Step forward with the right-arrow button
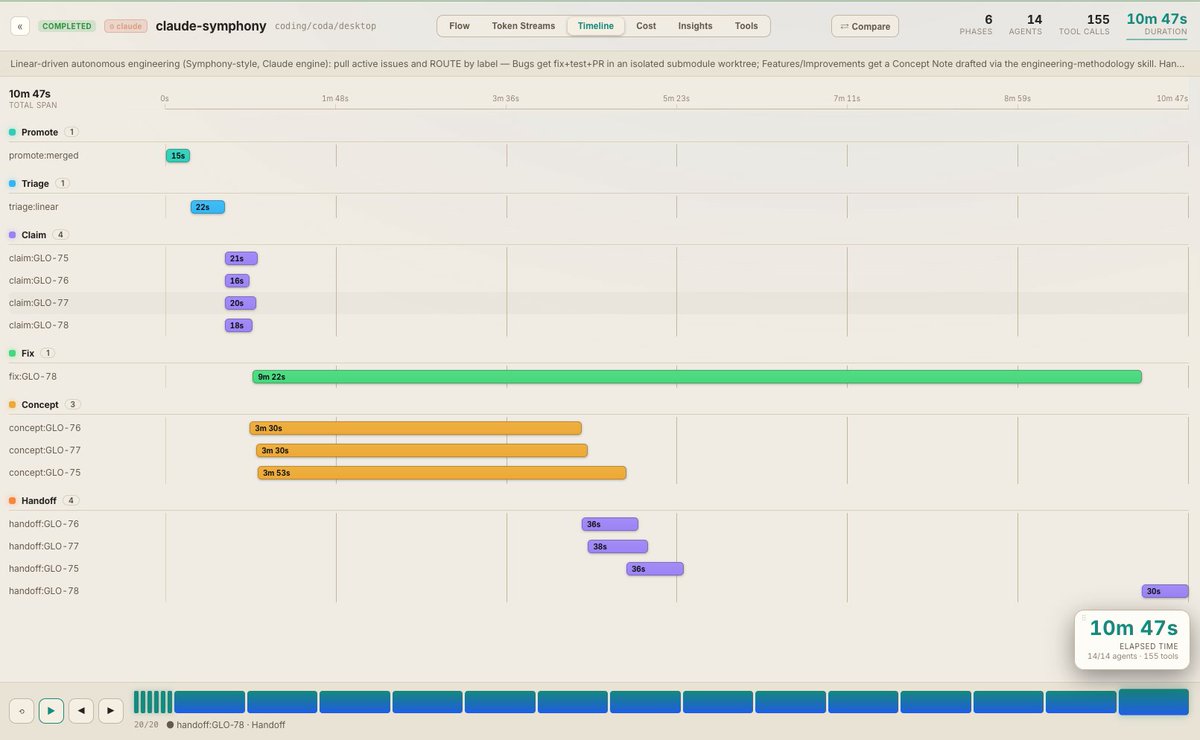Viewport: 1200px width, 740px height. [110, 710]
